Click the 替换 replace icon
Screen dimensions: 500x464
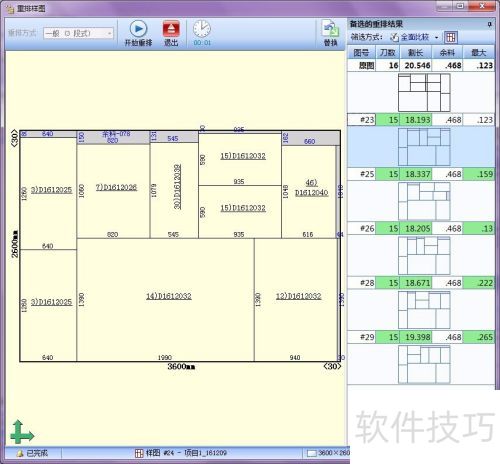tap(330, 29)
